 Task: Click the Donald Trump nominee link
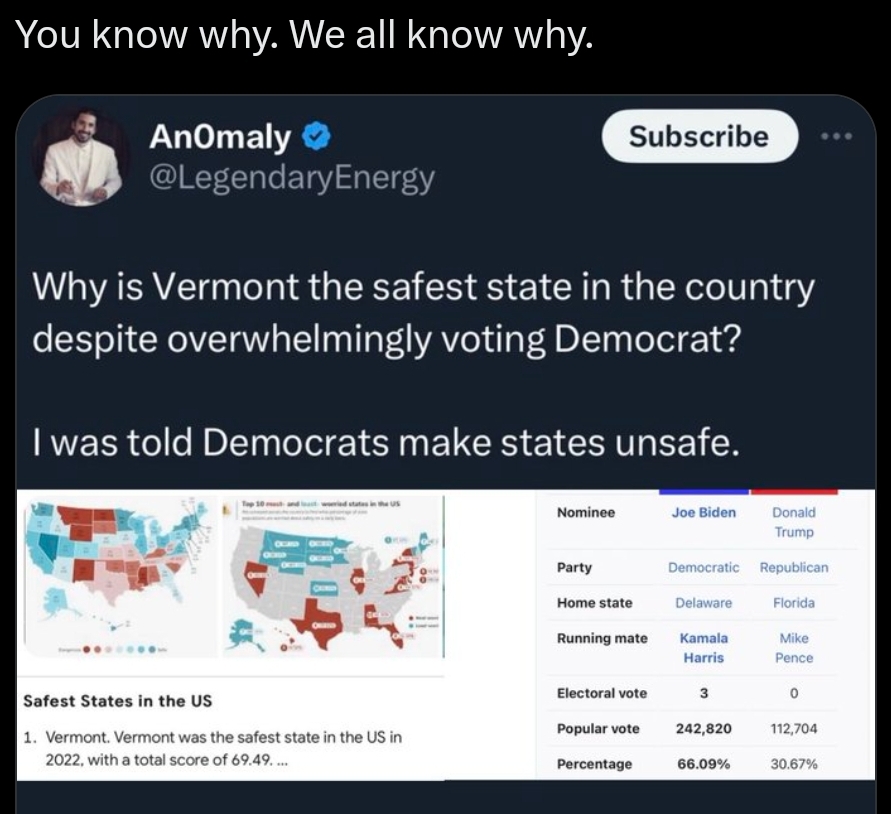click(794, 522)
